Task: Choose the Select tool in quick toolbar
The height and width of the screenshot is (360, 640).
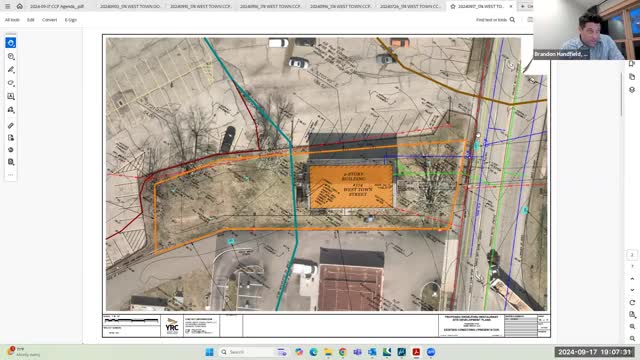Action: click(x=11, y=43)
